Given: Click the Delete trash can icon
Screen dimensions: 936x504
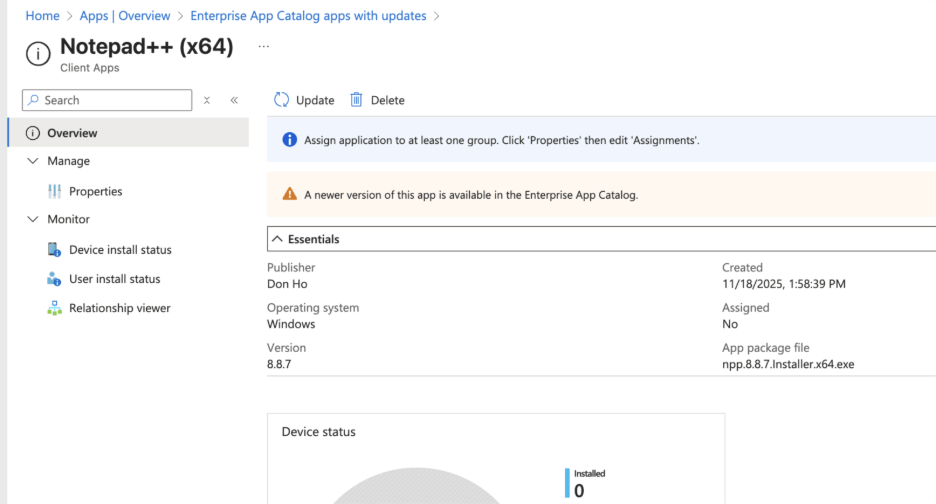Looking at the screenshot, I should 356,100.
